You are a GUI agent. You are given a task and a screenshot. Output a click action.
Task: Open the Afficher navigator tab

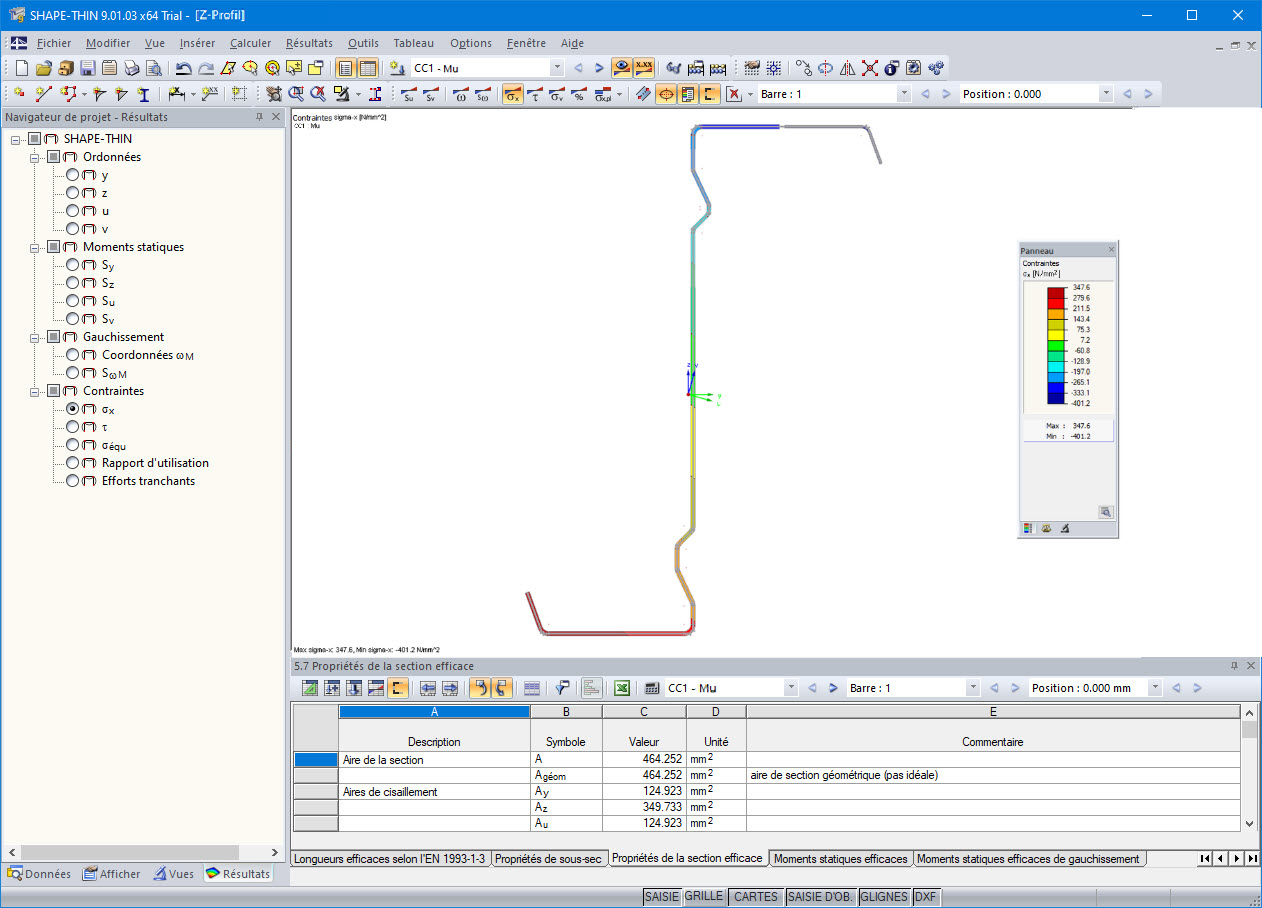[x=111, y=873]
